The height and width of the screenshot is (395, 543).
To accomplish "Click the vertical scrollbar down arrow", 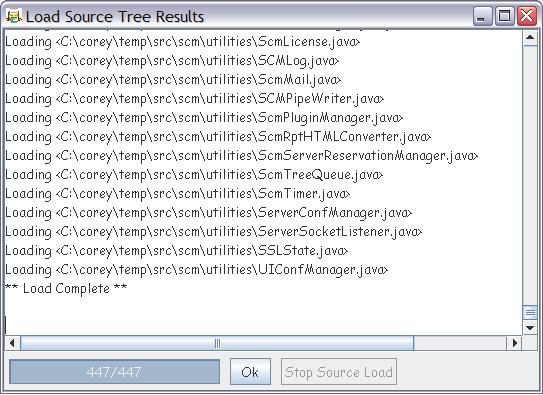I will pos(530,327).
